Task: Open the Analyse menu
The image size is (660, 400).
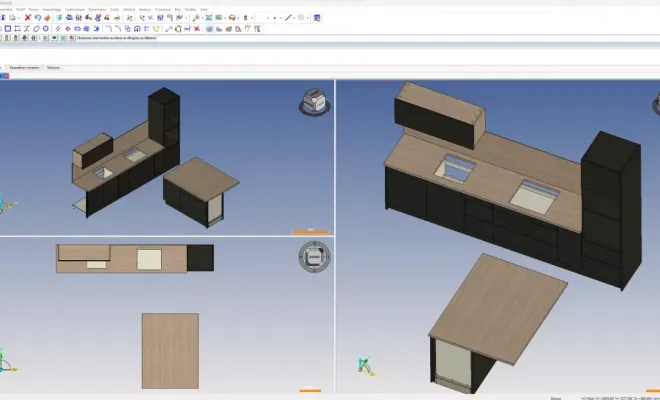Action: pyautogui.click(x=144, y=9)
